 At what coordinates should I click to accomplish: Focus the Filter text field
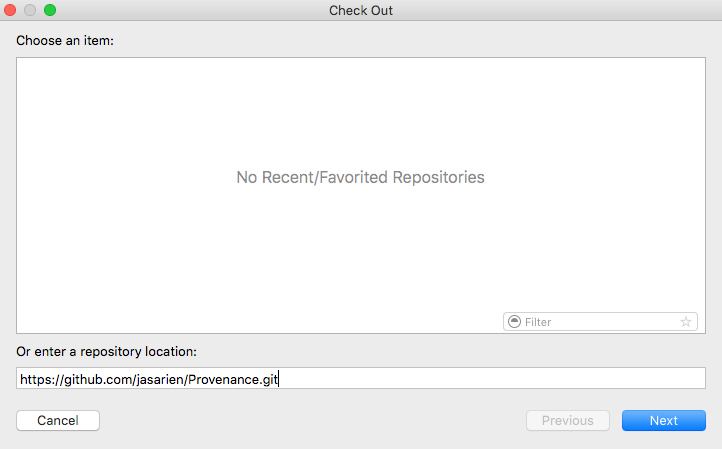[x=598, y=322]
